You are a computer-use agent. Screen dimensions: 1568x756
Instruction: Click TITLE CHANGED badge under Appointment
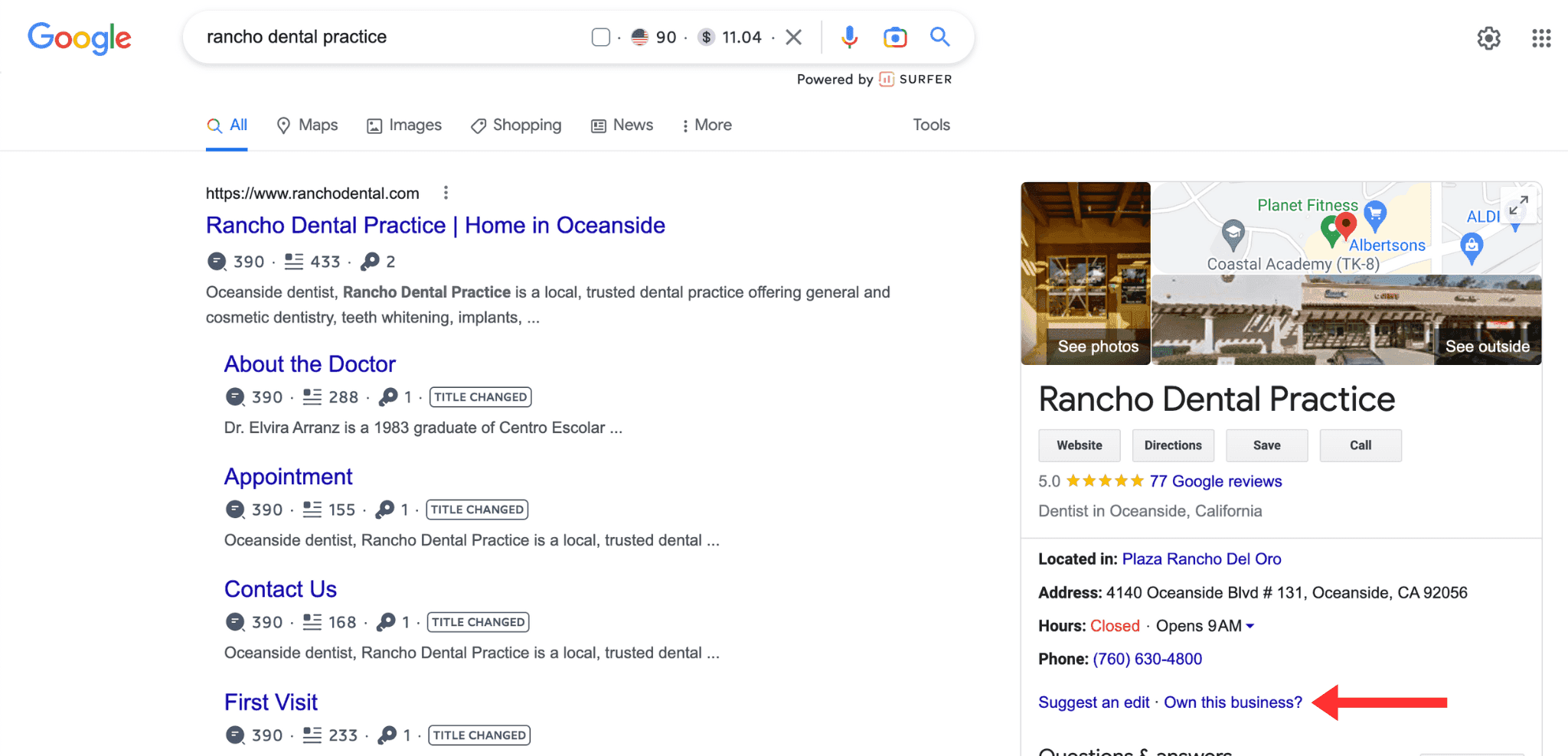point(478,510)
